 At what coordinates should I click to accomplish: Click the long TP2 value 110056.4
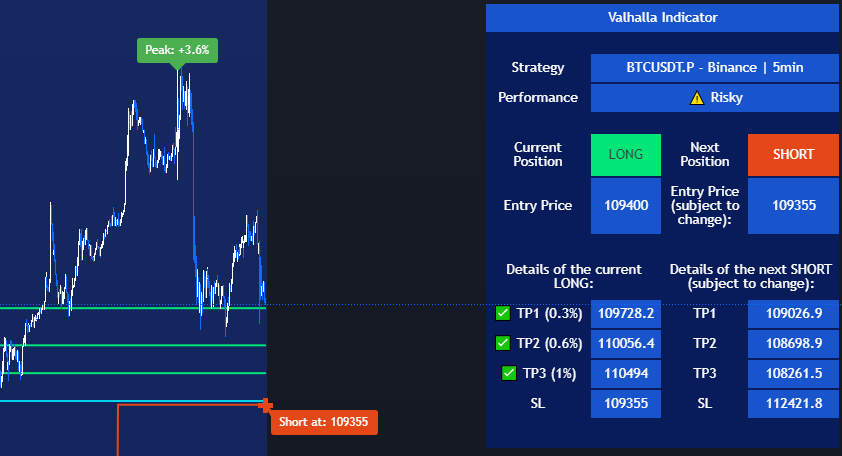click(626, 344)
